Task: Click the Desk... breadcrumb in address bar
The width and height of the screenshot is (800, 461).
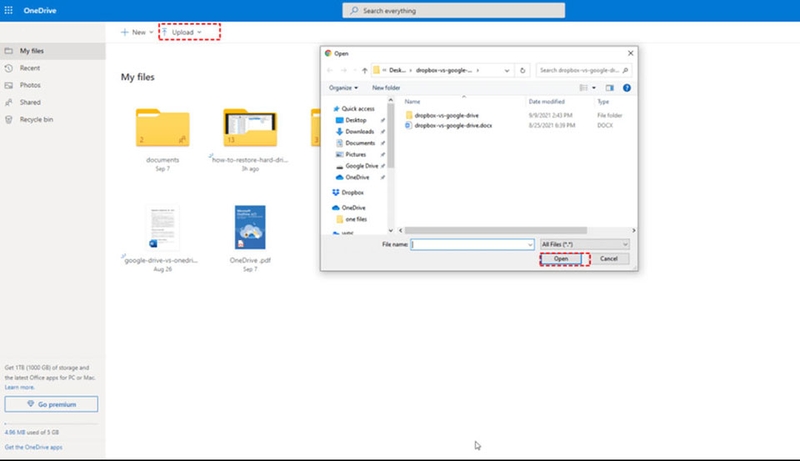Action: (397, 70)
